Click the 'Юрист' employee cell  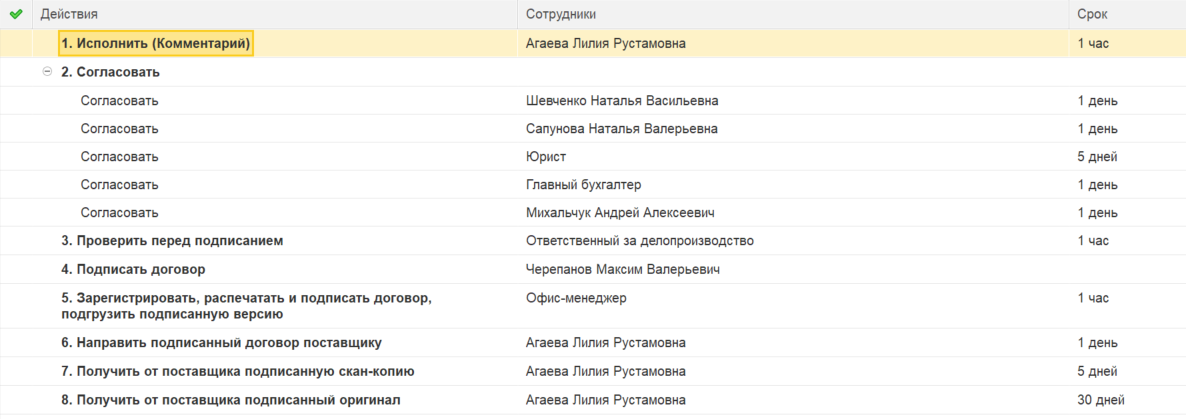point(546,157)
